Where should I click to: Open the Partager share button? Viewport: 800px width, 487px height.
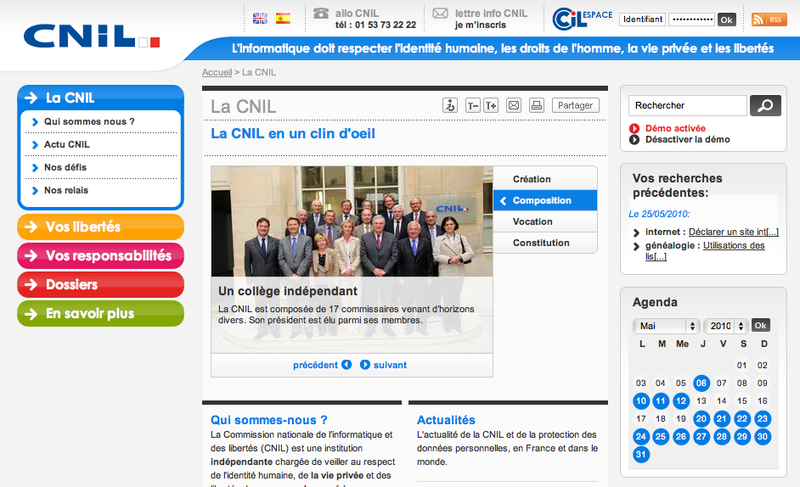click(576, 106)
